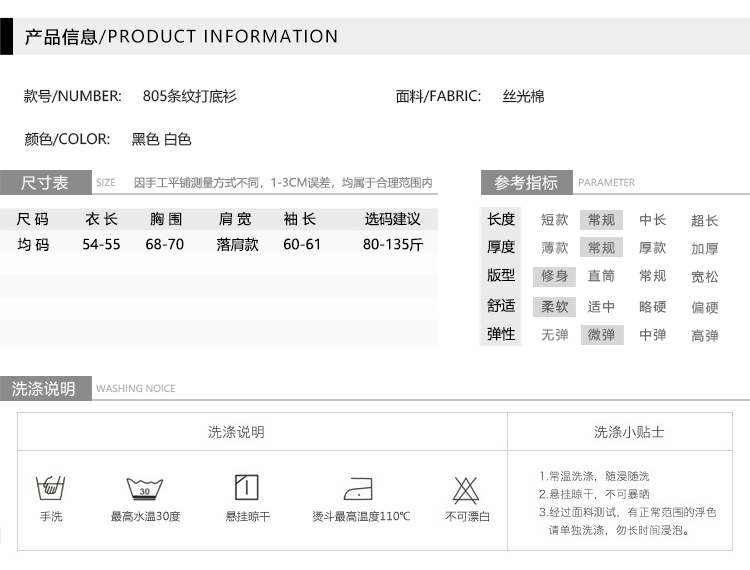Click the 60-61 sleeve length value
Image resolution: width=750 pixels, height=570 pixels.
point(301,244)
